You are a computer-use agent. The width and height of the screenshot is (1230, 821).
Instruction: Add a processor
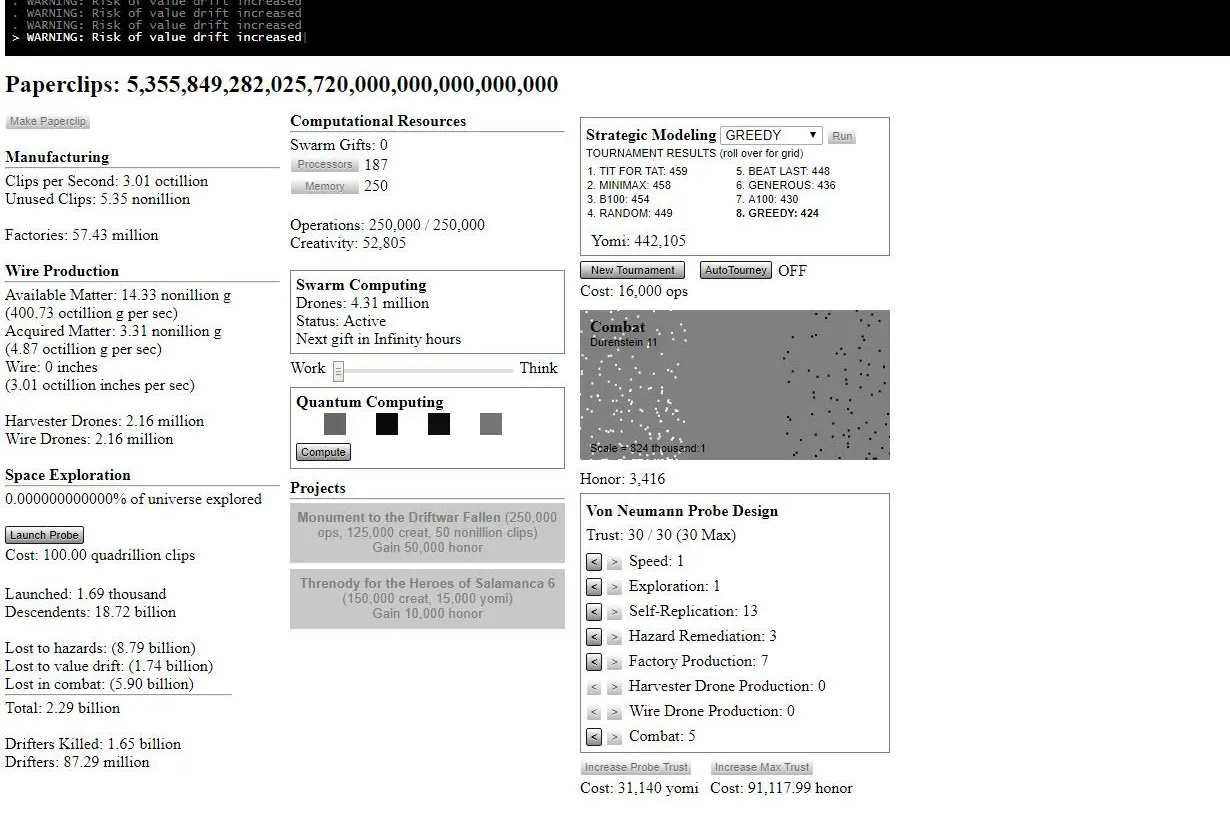pos(324,165)
